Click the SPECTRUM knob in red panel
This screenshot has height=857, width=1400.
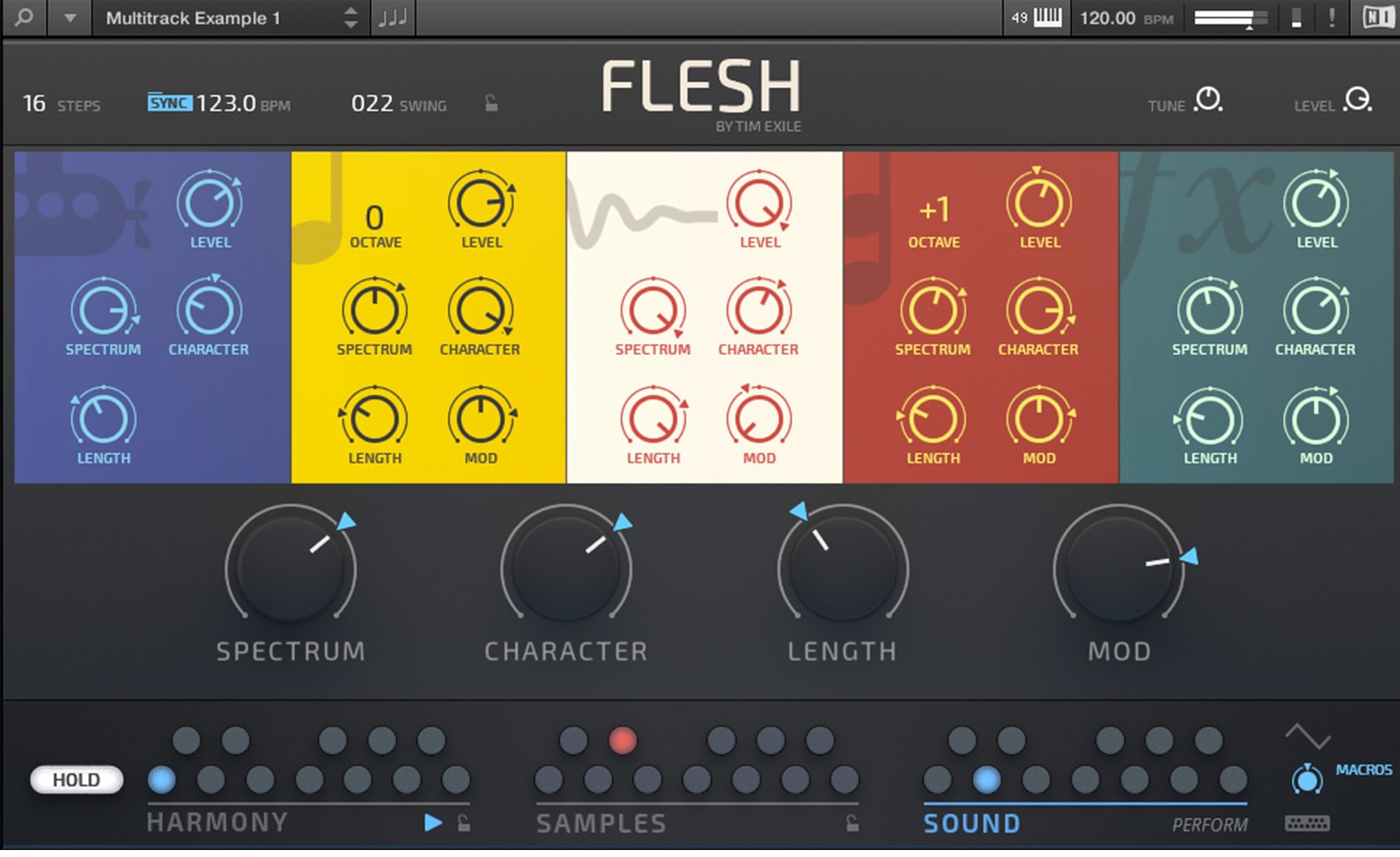(933, 309)
